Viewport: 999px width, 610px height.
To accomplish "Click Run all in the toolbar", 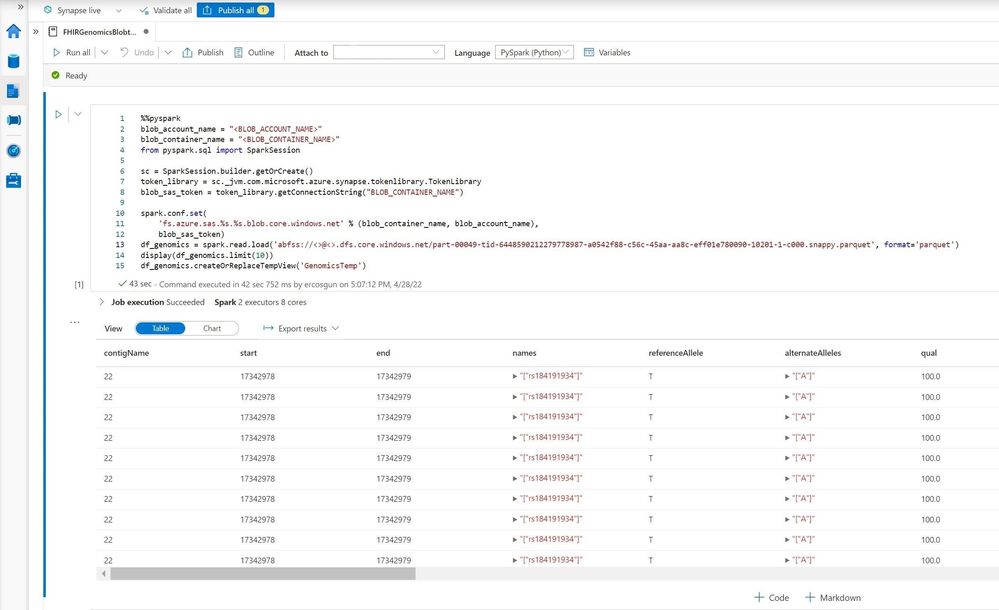I will click(x=71, y=52).
